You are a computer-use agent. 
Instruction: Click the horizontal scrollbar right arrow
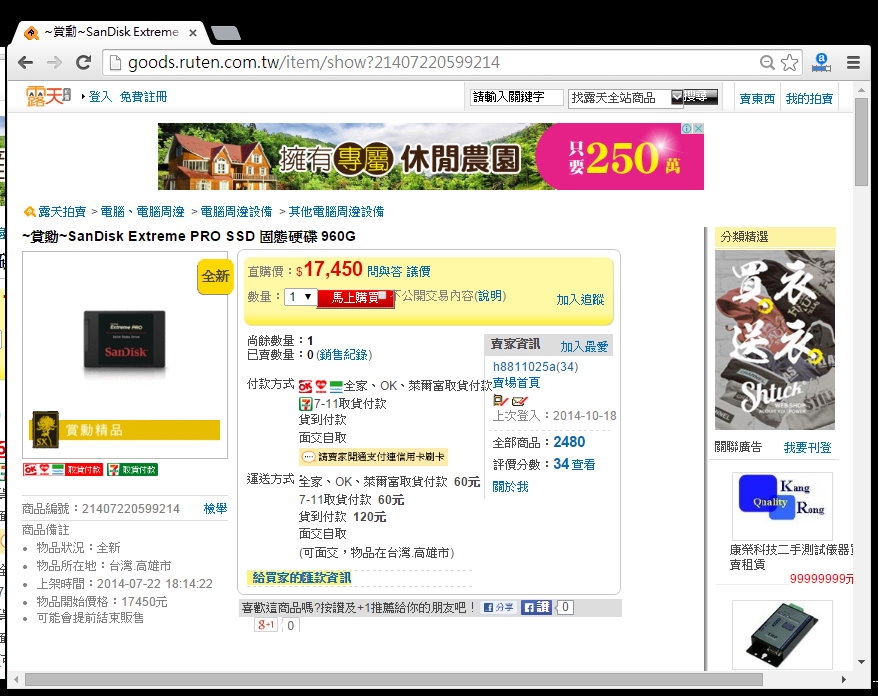[x=844, y=680]
